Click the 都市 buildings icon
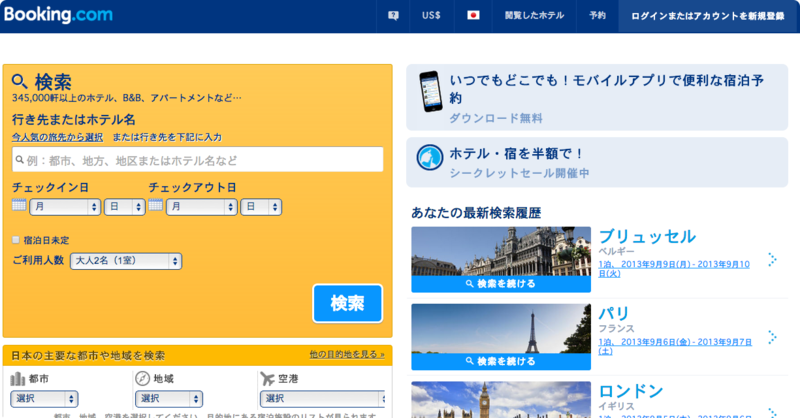The width and height of the screenshot is (800, 418). 17,379
